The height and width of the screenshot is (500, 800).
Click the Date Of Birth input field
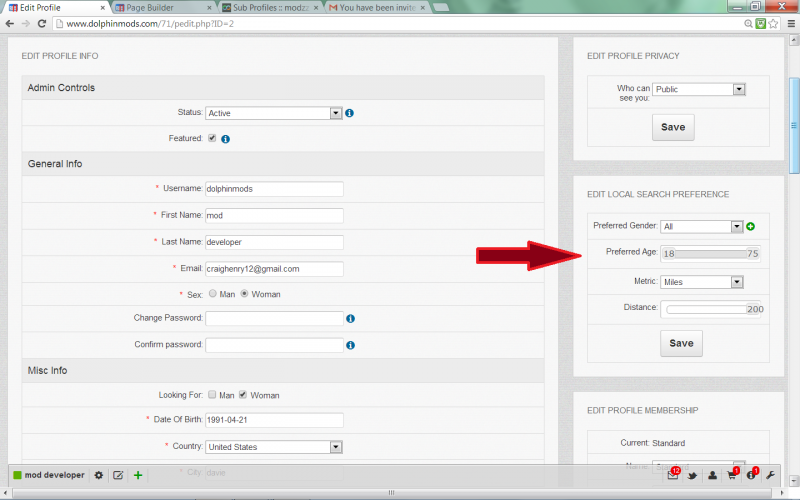coord(274,420)
